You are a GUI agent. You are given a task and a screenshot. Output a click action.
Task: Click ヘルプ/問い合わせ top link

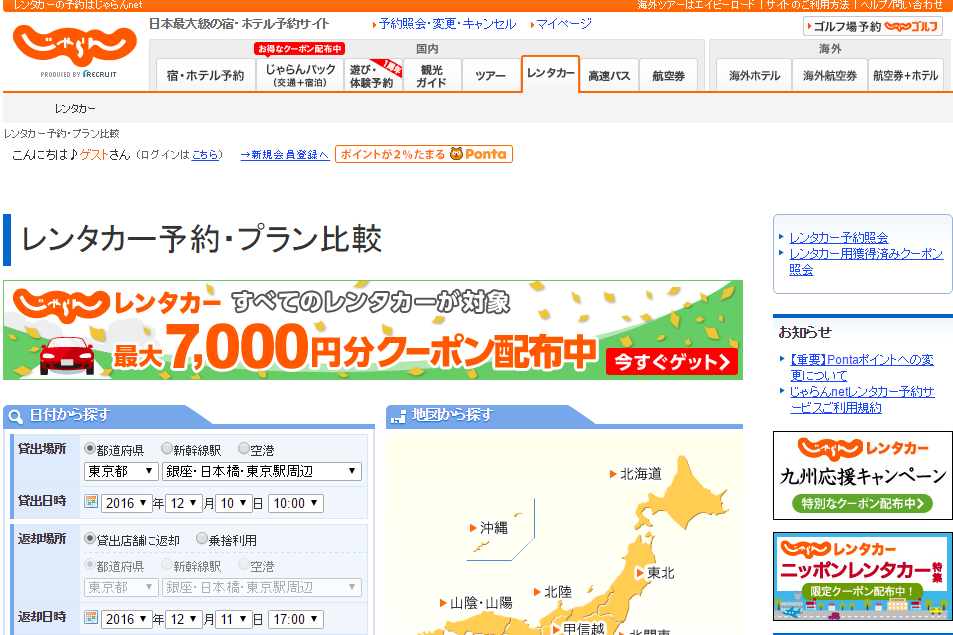[902, 5]
